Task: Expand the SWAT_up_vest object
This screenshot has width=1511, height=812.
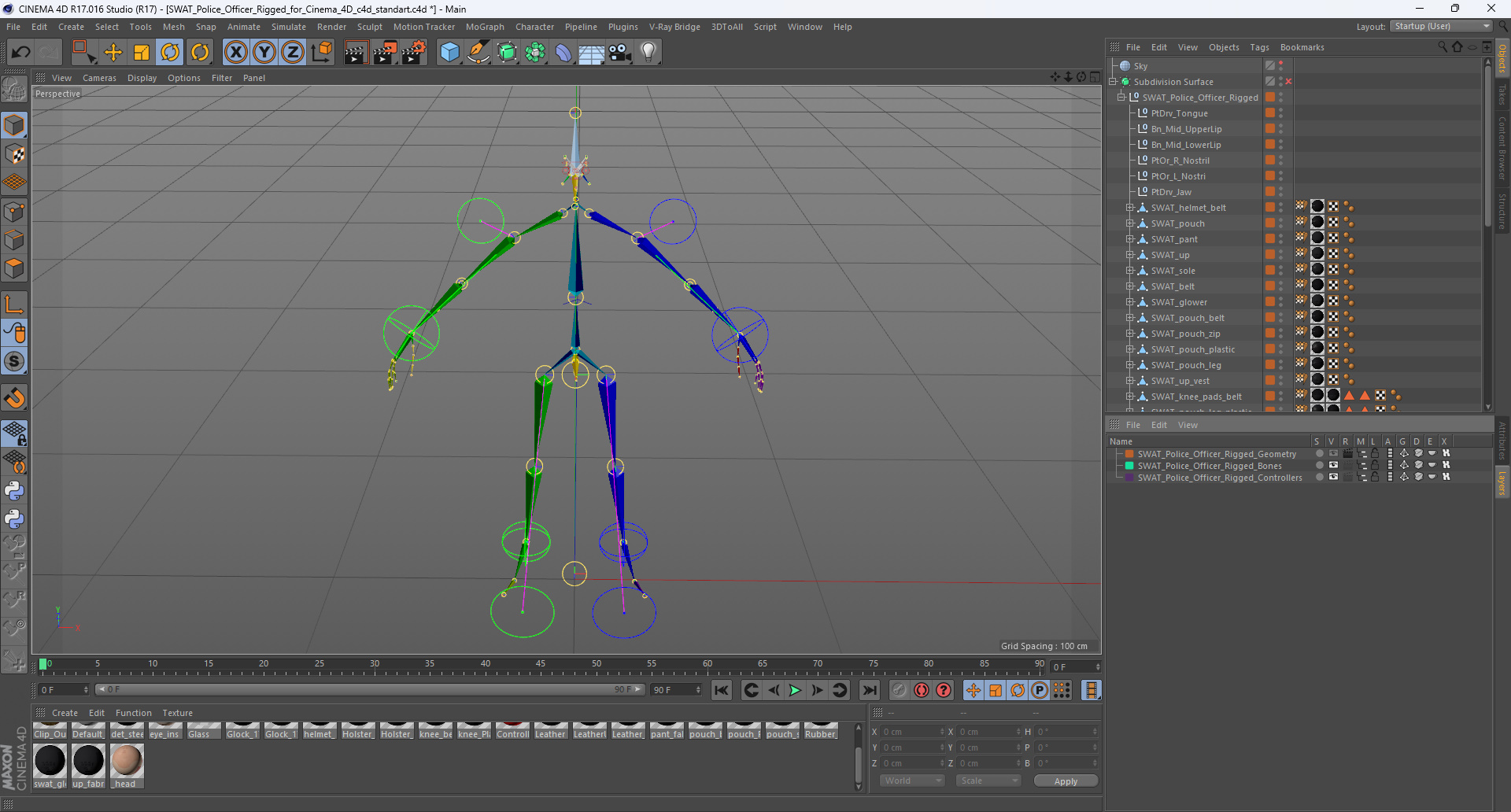Action: click(x=1130, y=381)
